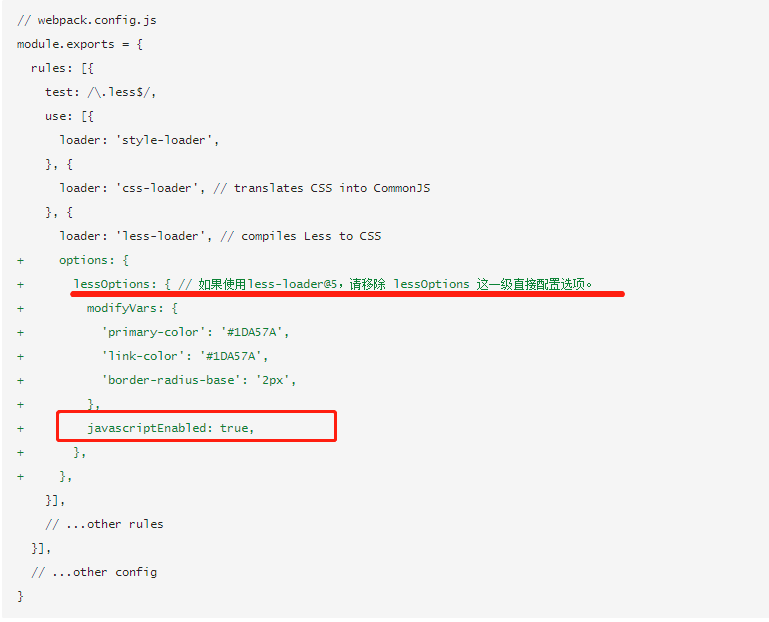Click the '// ...other config' comment
769x622 pixels.
(94, 572)
